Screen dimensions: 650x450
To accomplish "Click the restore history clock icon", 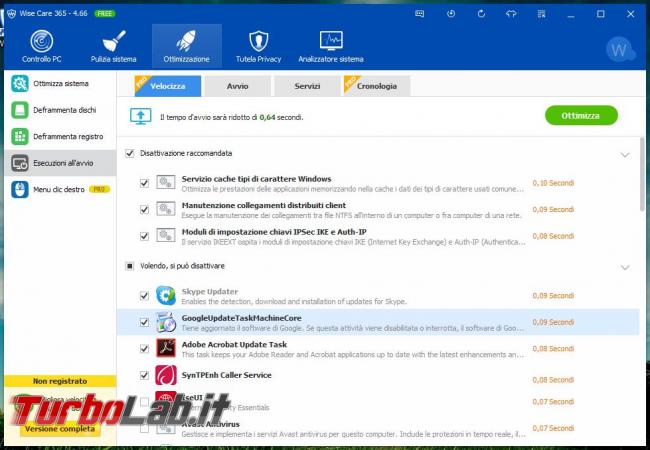I will pyautogui.click(x=451, y=14).
